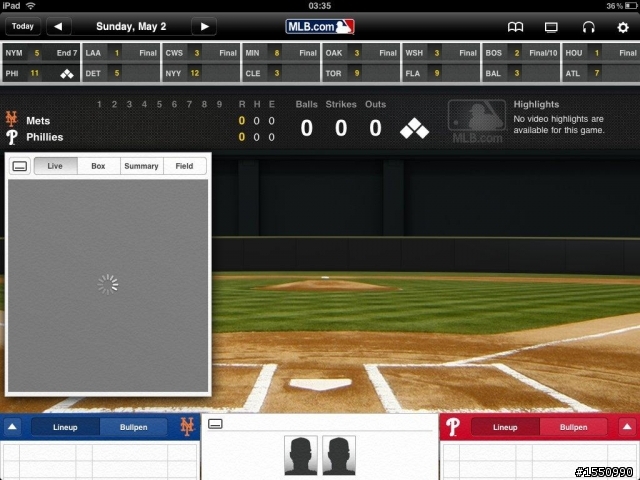
Task: Switch to the Summary tab
Action: 141,166
